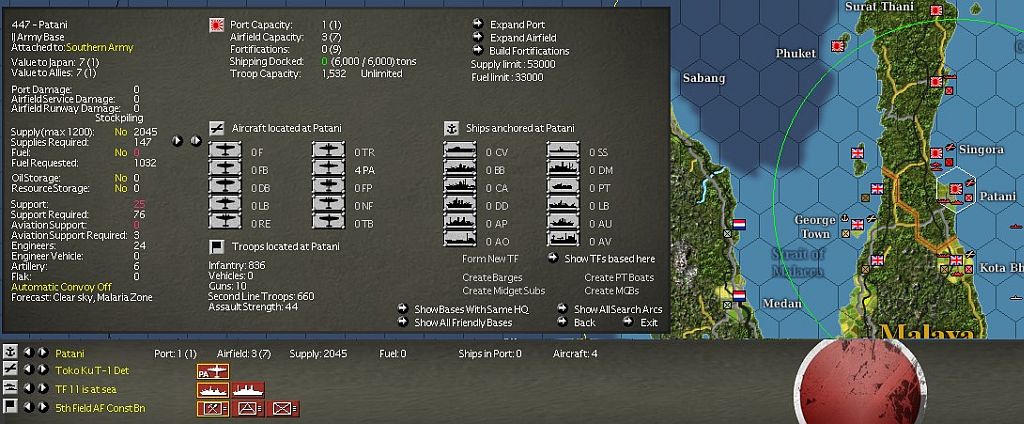Select the torpedo bomber (TB) aircraft icon
The height and width of the screenshot is (424, 1024).
tap(328, 222)
